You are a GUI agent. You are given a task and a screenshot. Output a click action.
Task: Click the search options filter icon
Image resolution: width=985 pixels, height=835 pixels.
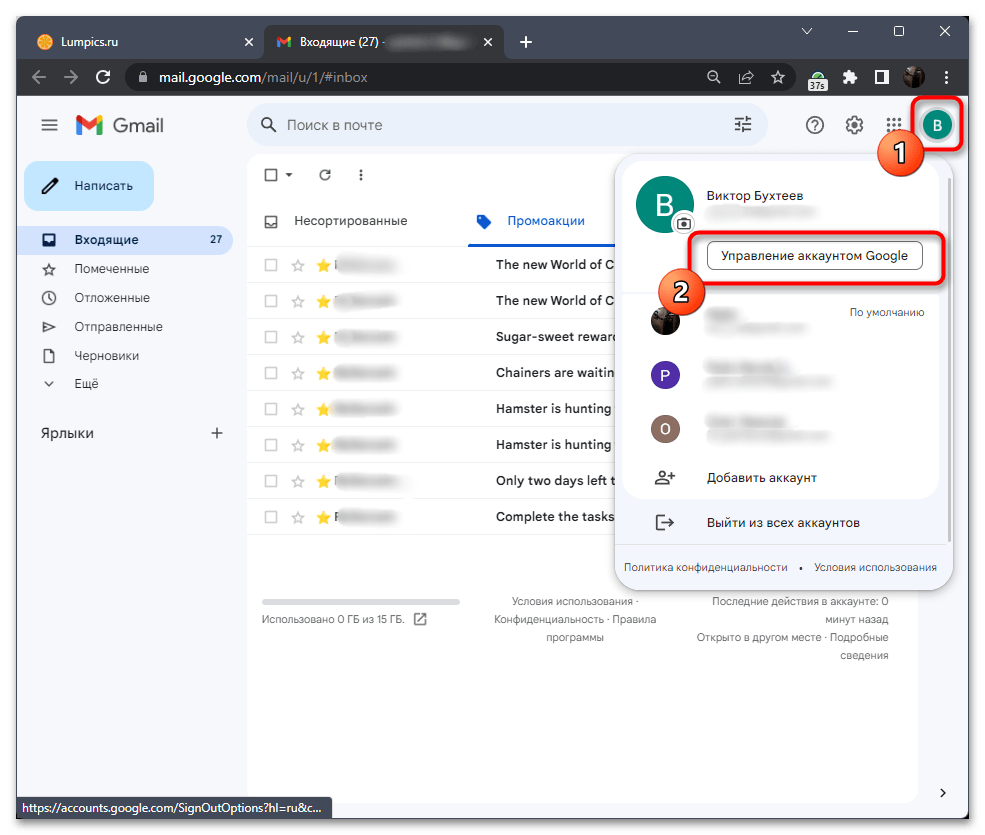(x=742, y=125)
